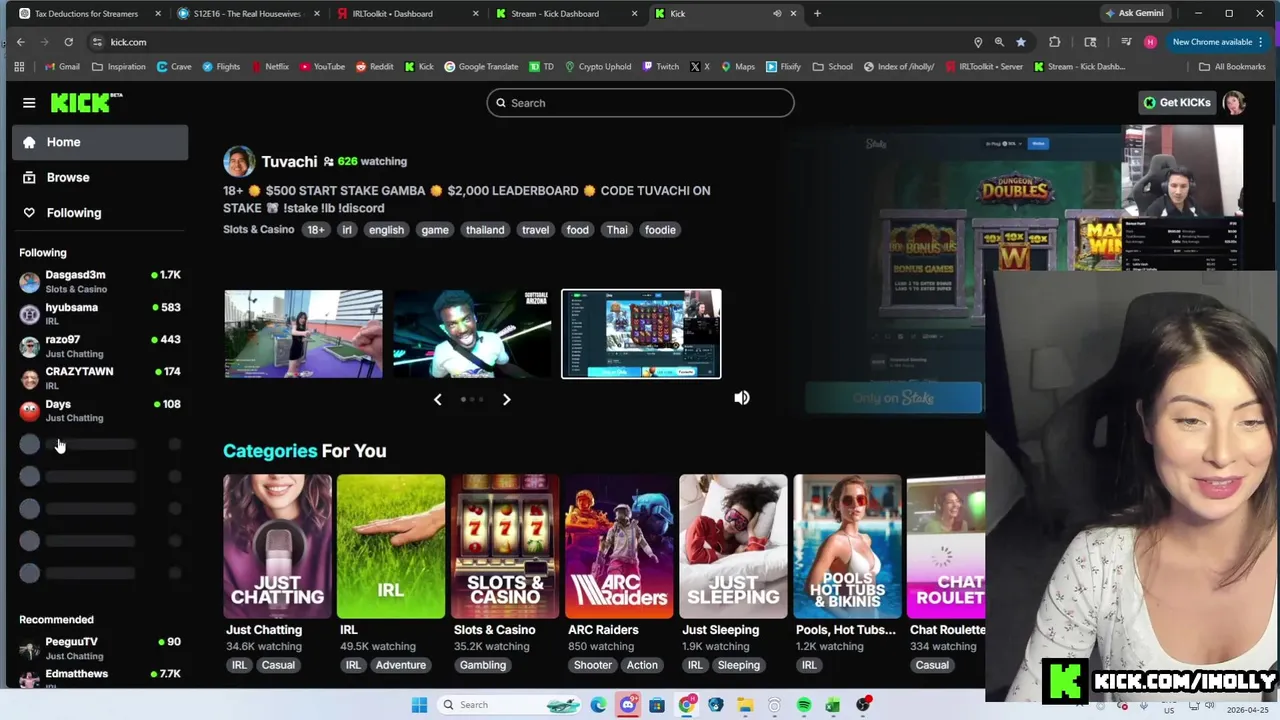Click the Get KICKs button
Screen dimensions: 1280x720
coord(1178,102)
